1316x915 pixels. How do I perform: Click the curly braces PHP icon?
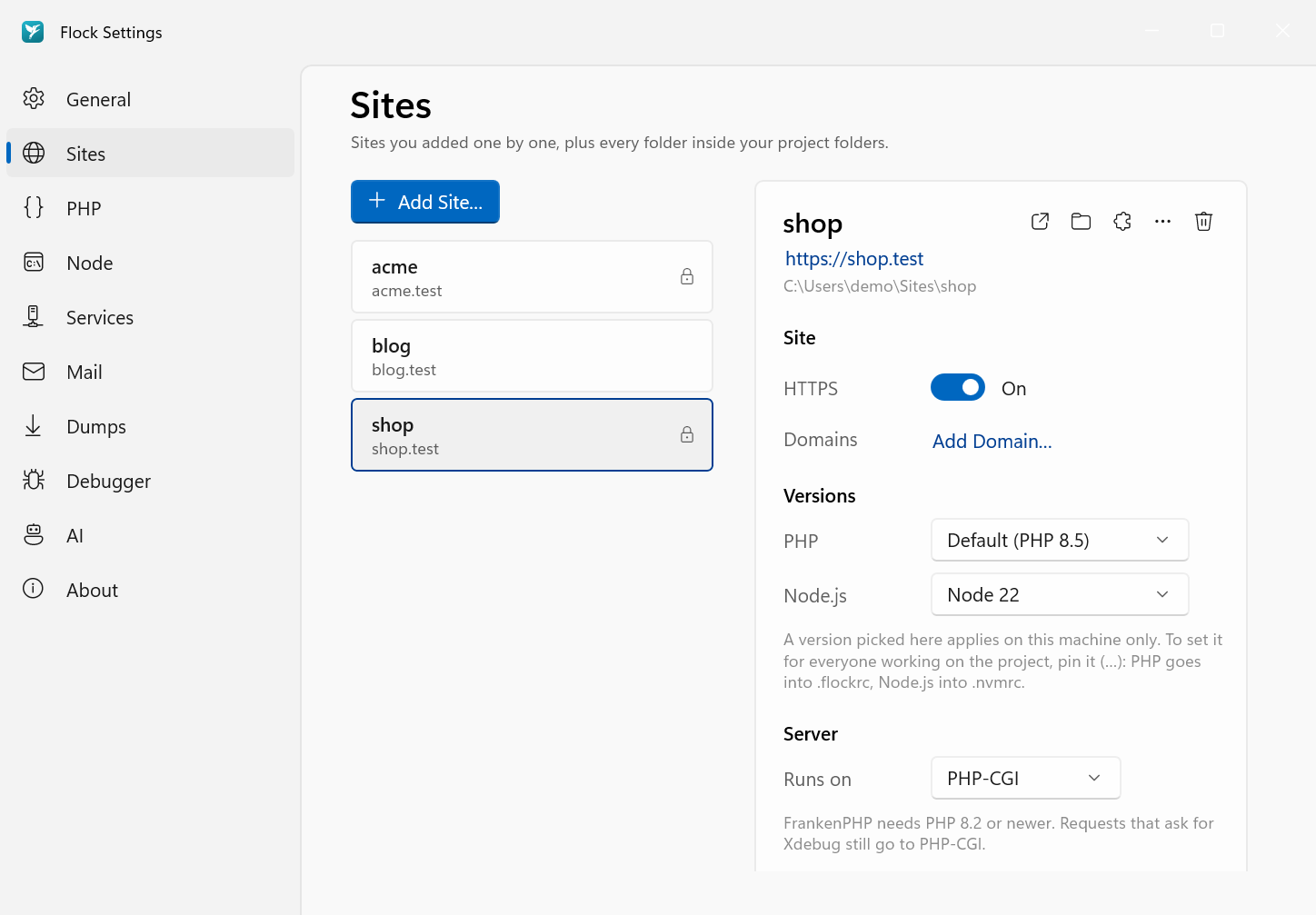tap(34, 208)
